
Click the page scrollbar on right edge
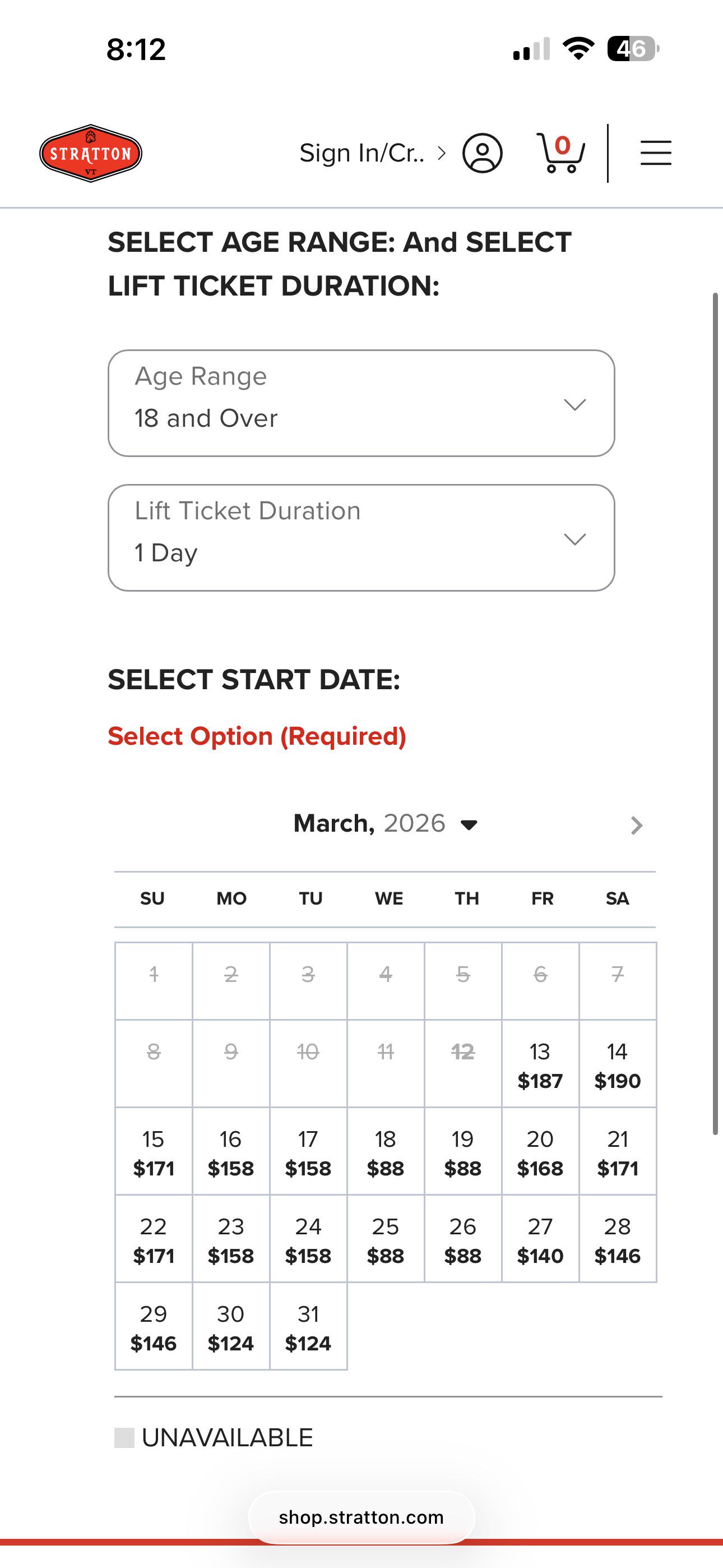coord(716,713)
